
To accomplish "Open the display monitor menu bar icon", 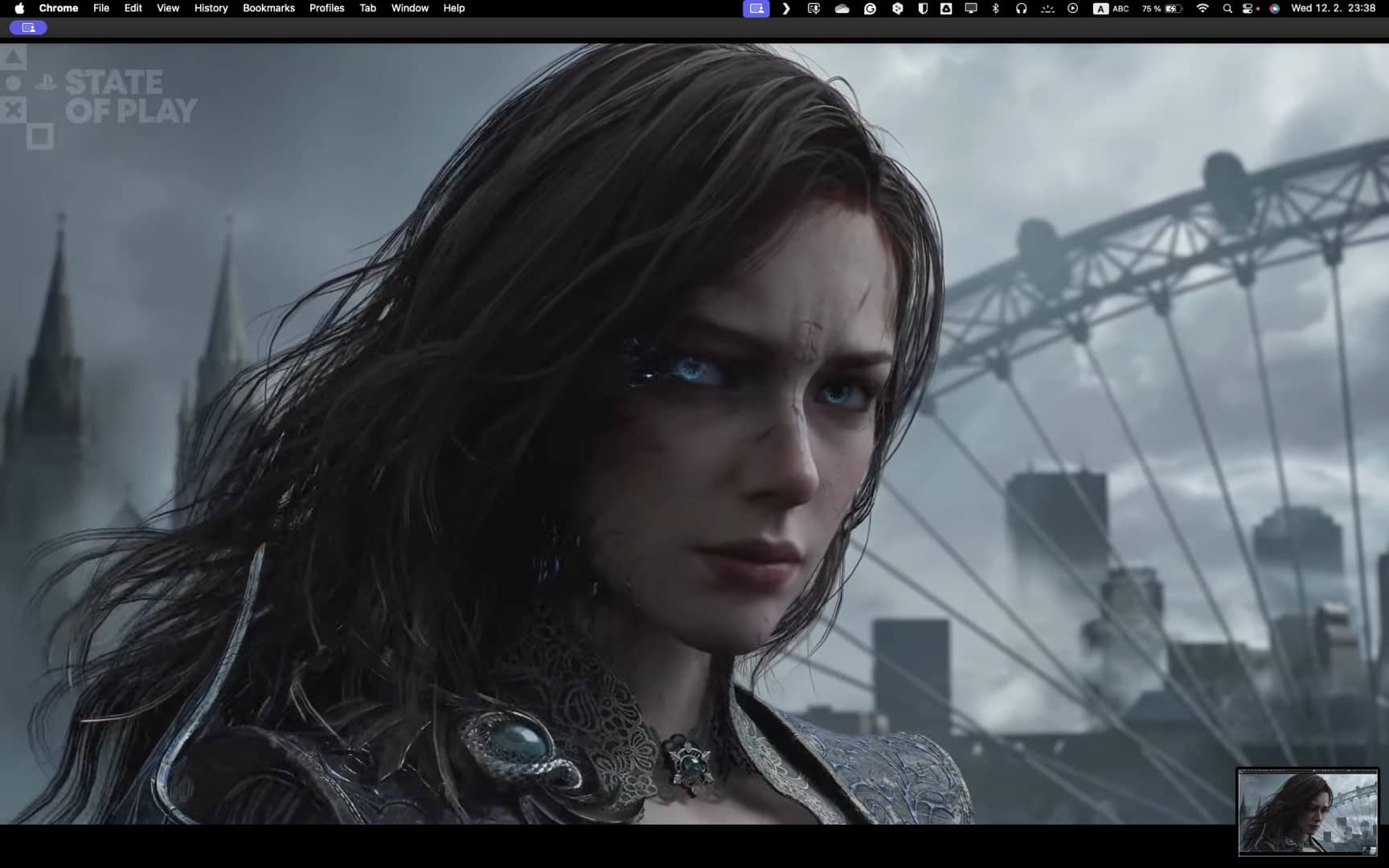I will coord(971,8).
